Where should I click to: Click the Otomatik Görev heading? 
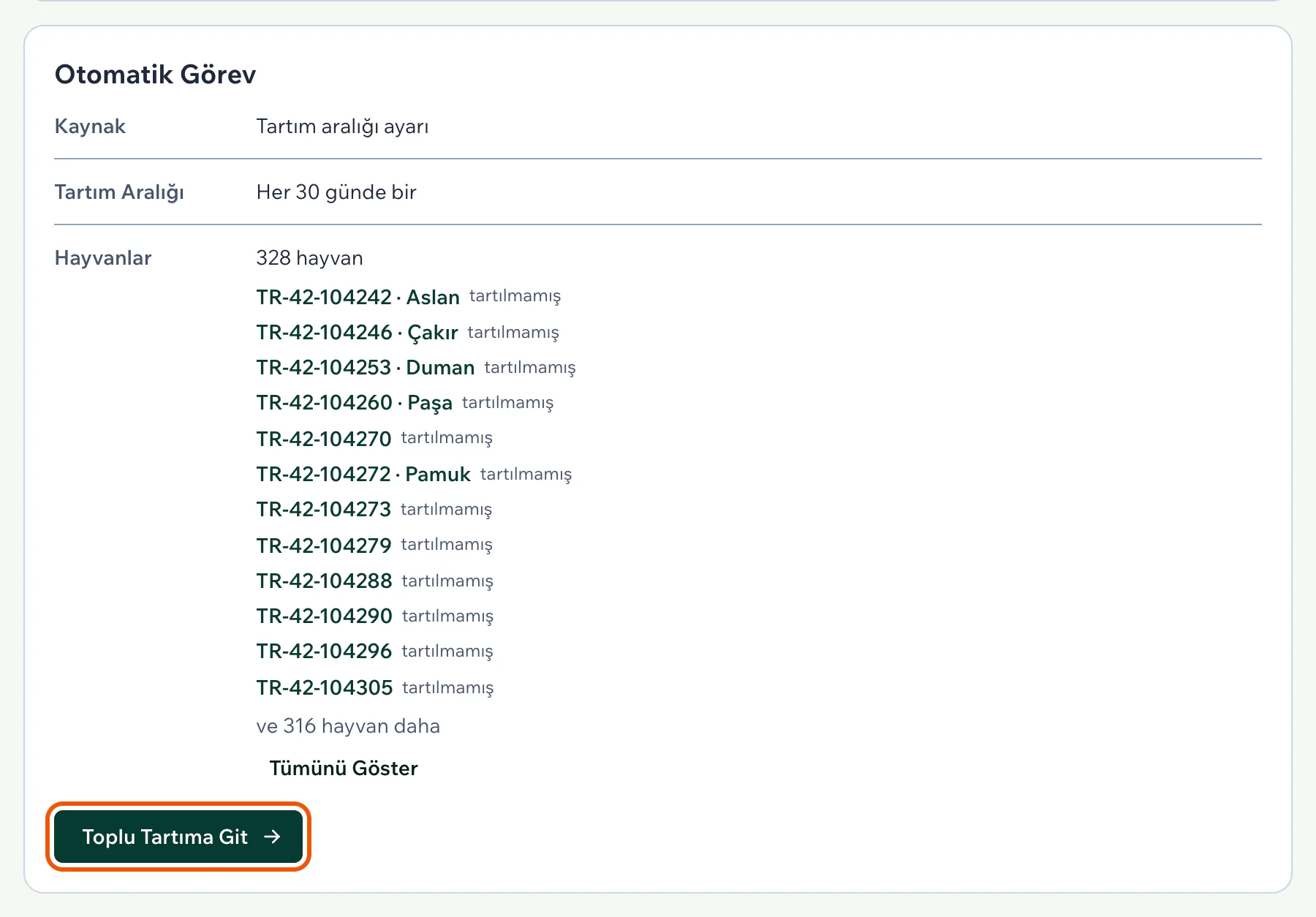point(156,75)
